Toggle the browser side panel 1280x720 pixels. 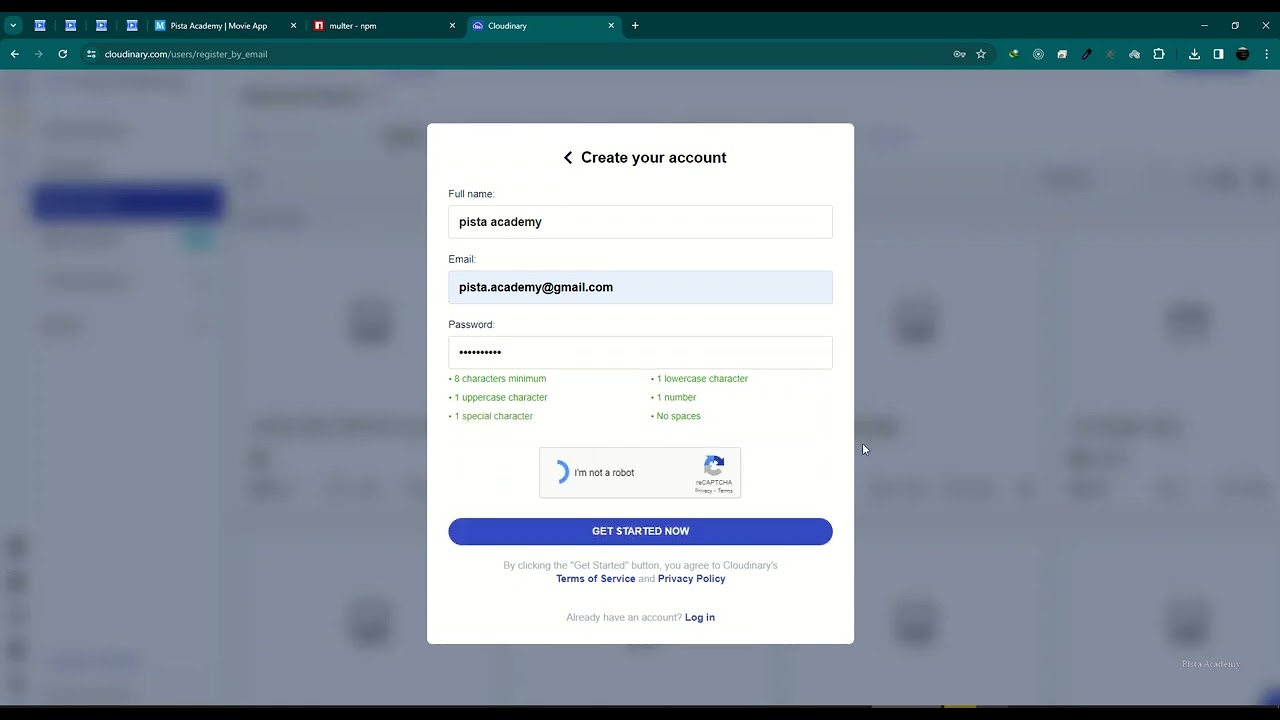(x=1218, y=54)
